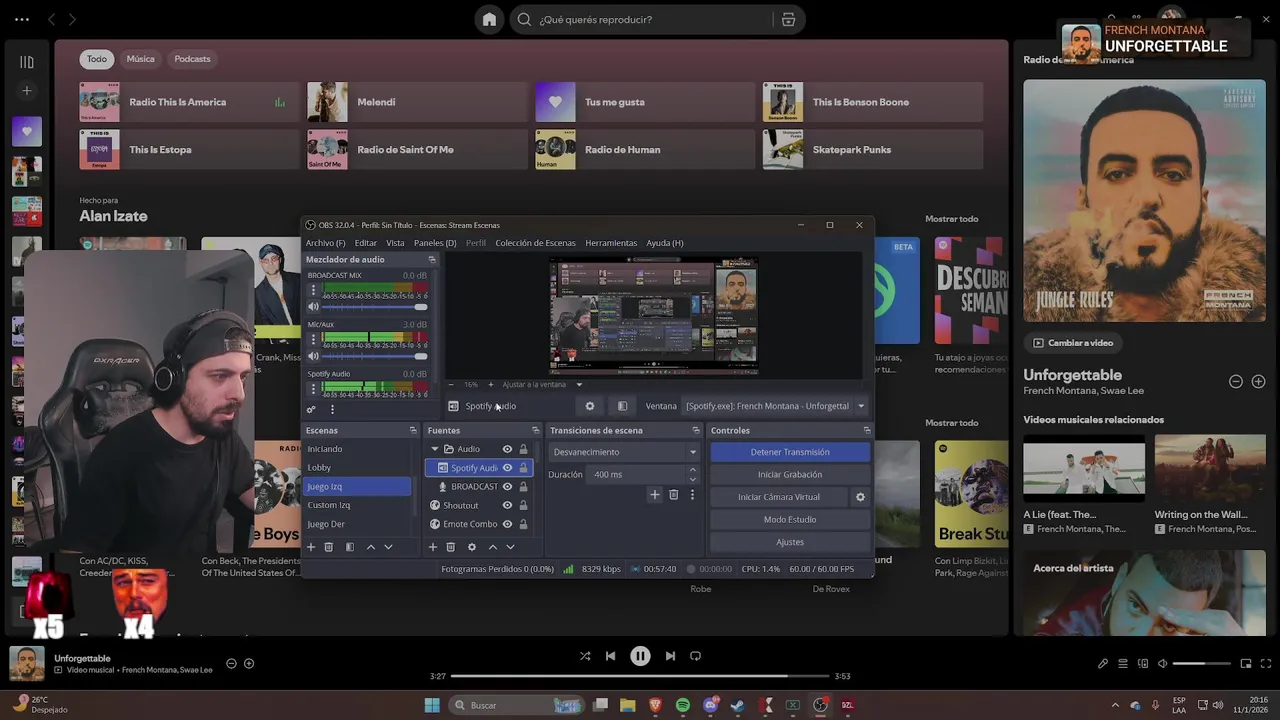
Task: Open the Ajustar a la ventana dropdown
Action: pos(542,384)
